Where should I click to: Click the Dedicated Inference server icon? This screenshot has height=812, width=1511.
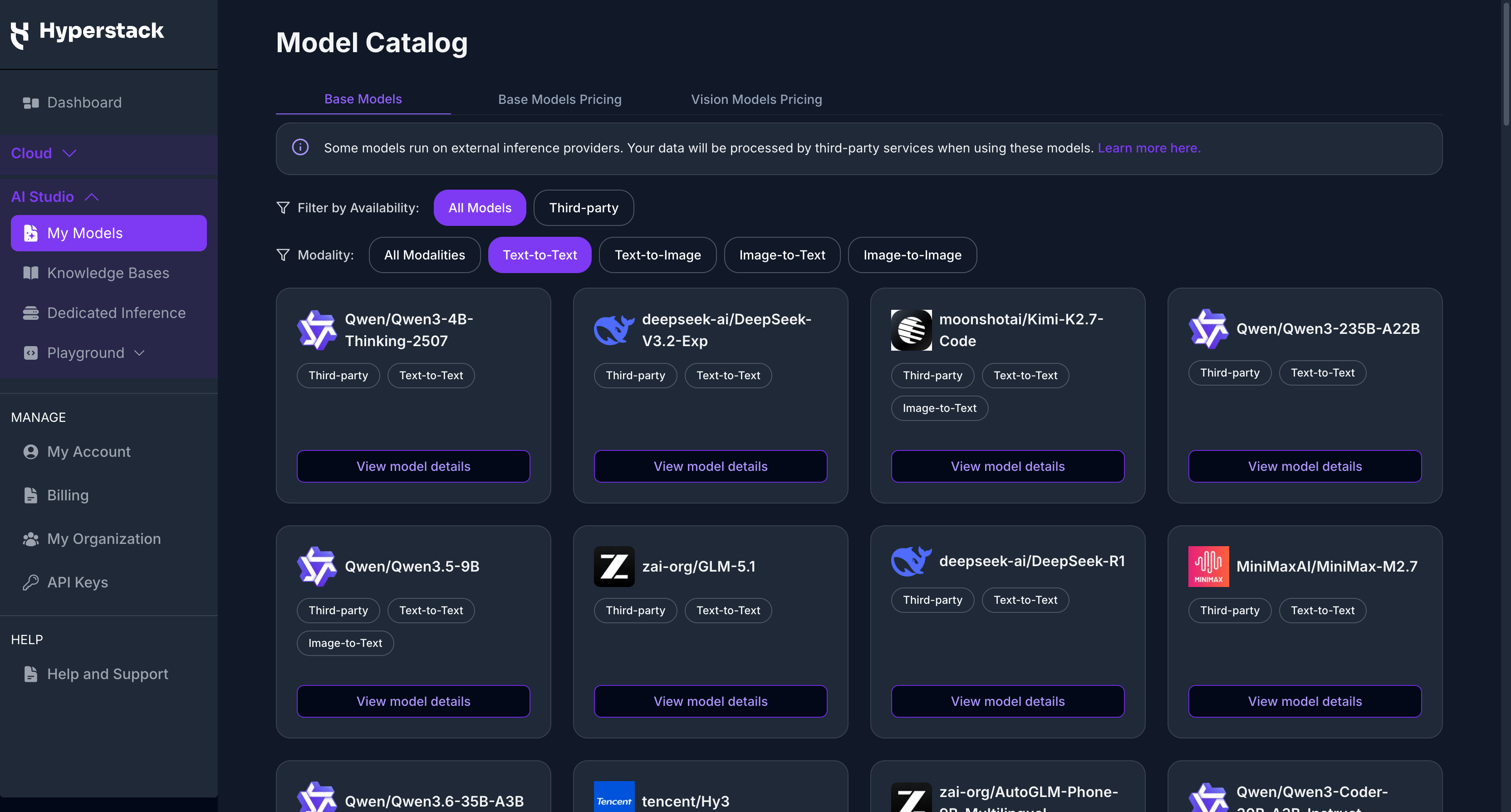(x=30, y=313)
